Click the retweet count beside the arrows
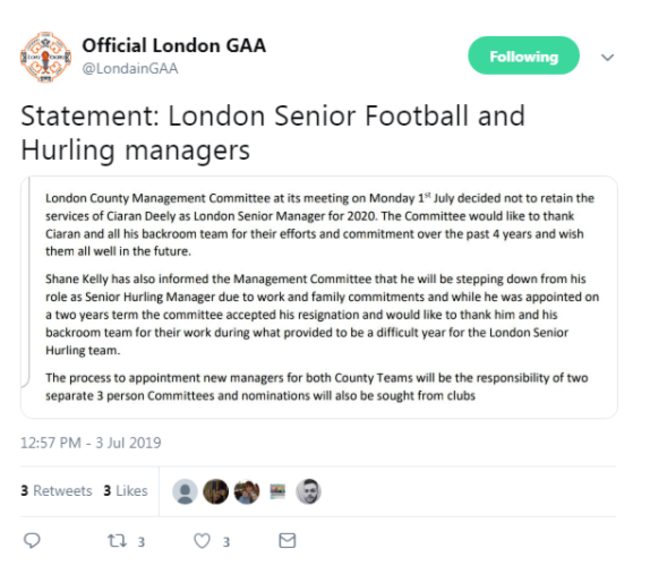The height and width of the screenshot is (566, 650). pos(142,542)
